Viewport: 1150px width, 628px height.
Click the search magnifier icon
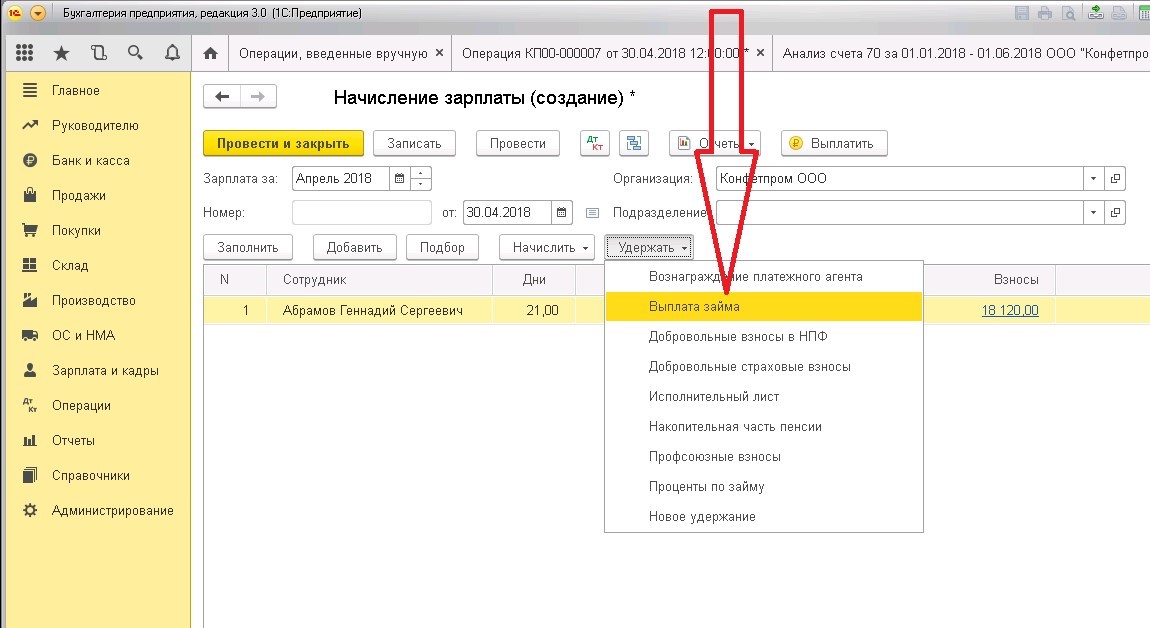[135, 53]
